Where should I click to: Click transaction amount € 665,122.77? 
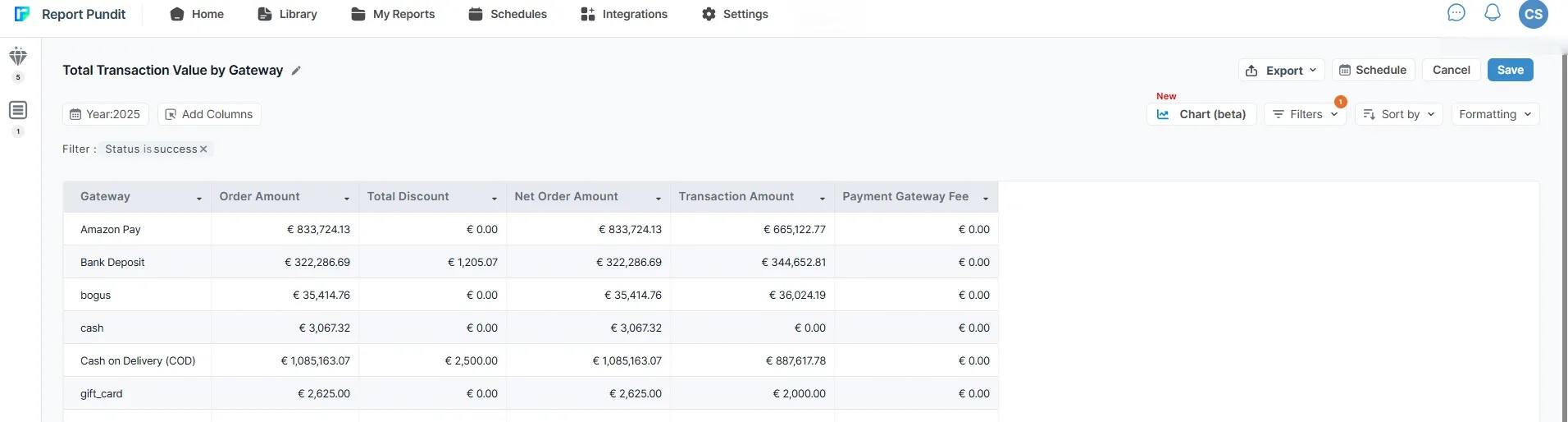795,230
